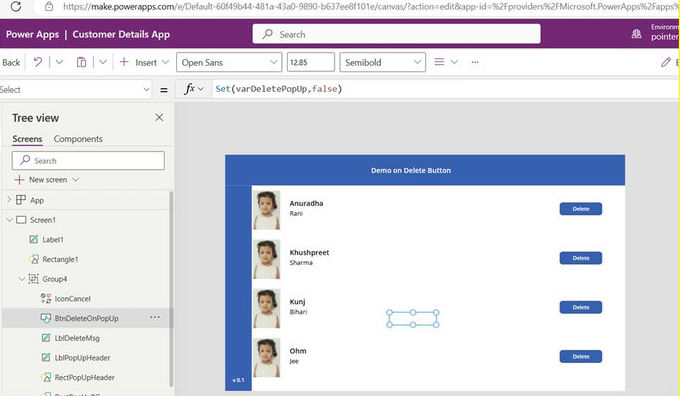Close the Tree view panel

click(159, 117)
